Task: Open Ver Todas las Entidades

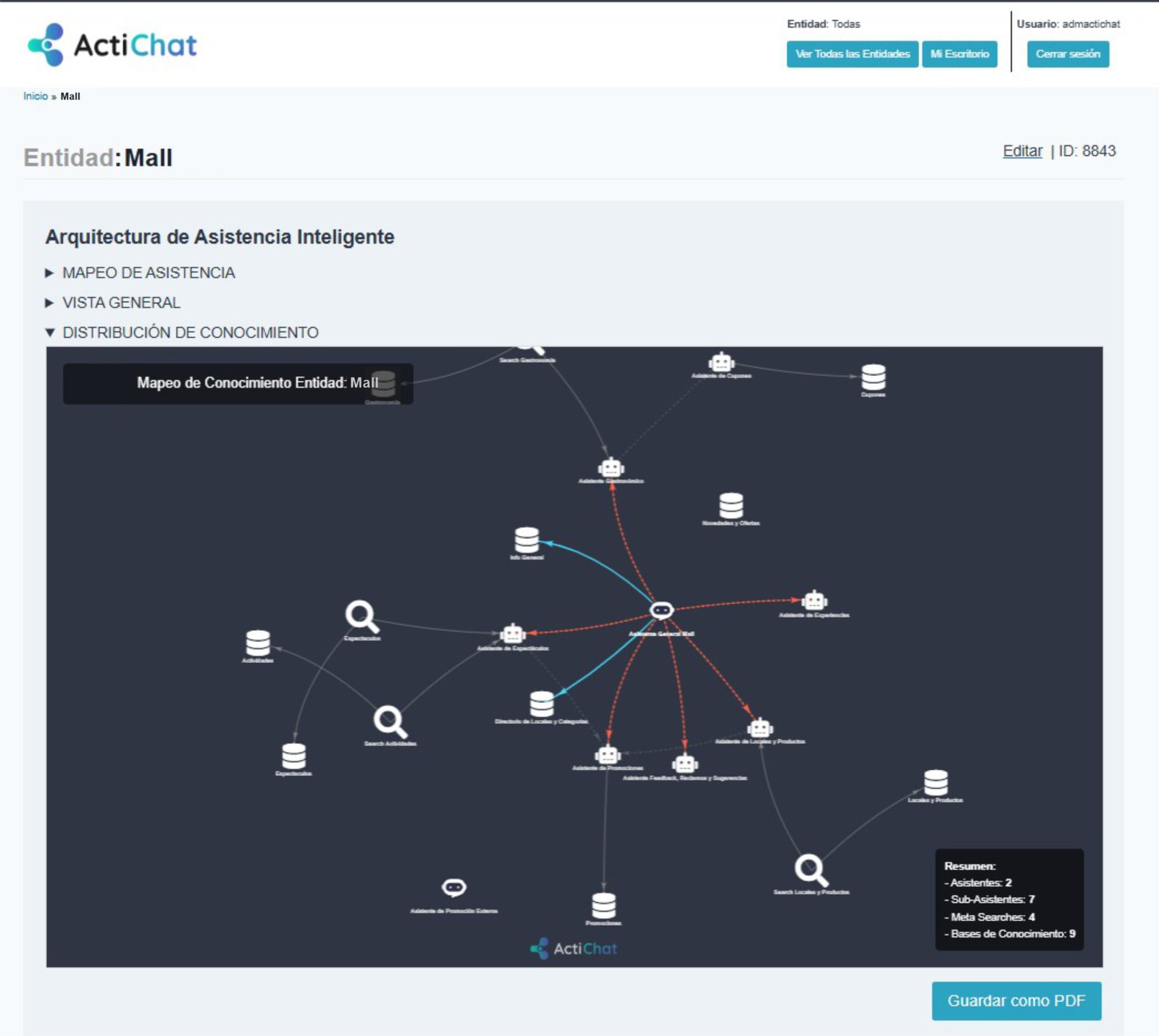Action: point(853,54)
